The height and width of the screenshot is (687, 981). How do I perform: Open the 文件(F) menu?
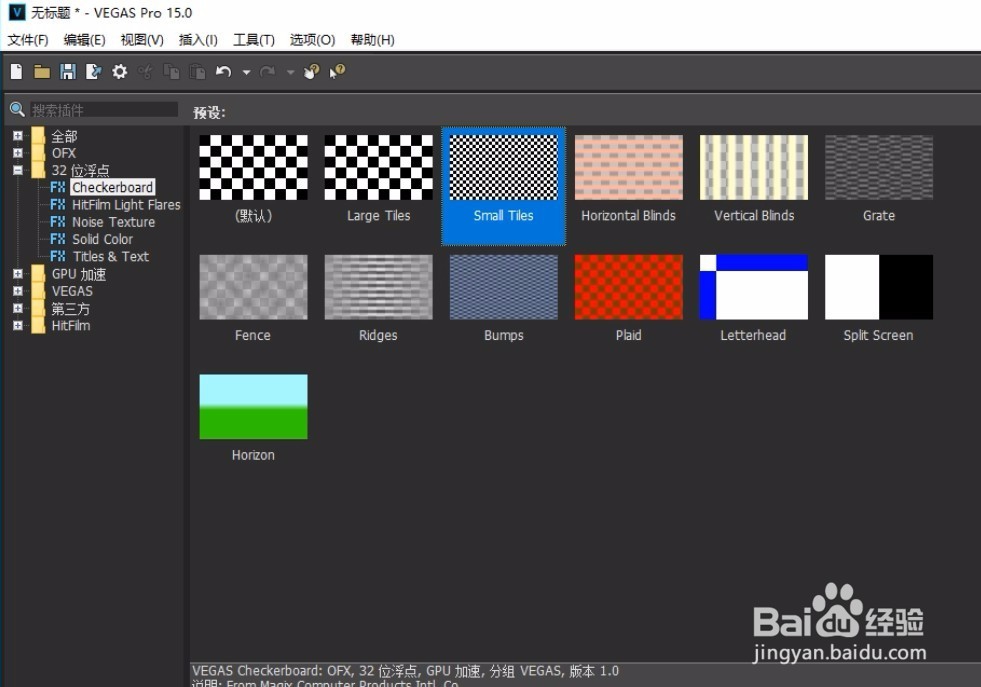click(28, 40)
